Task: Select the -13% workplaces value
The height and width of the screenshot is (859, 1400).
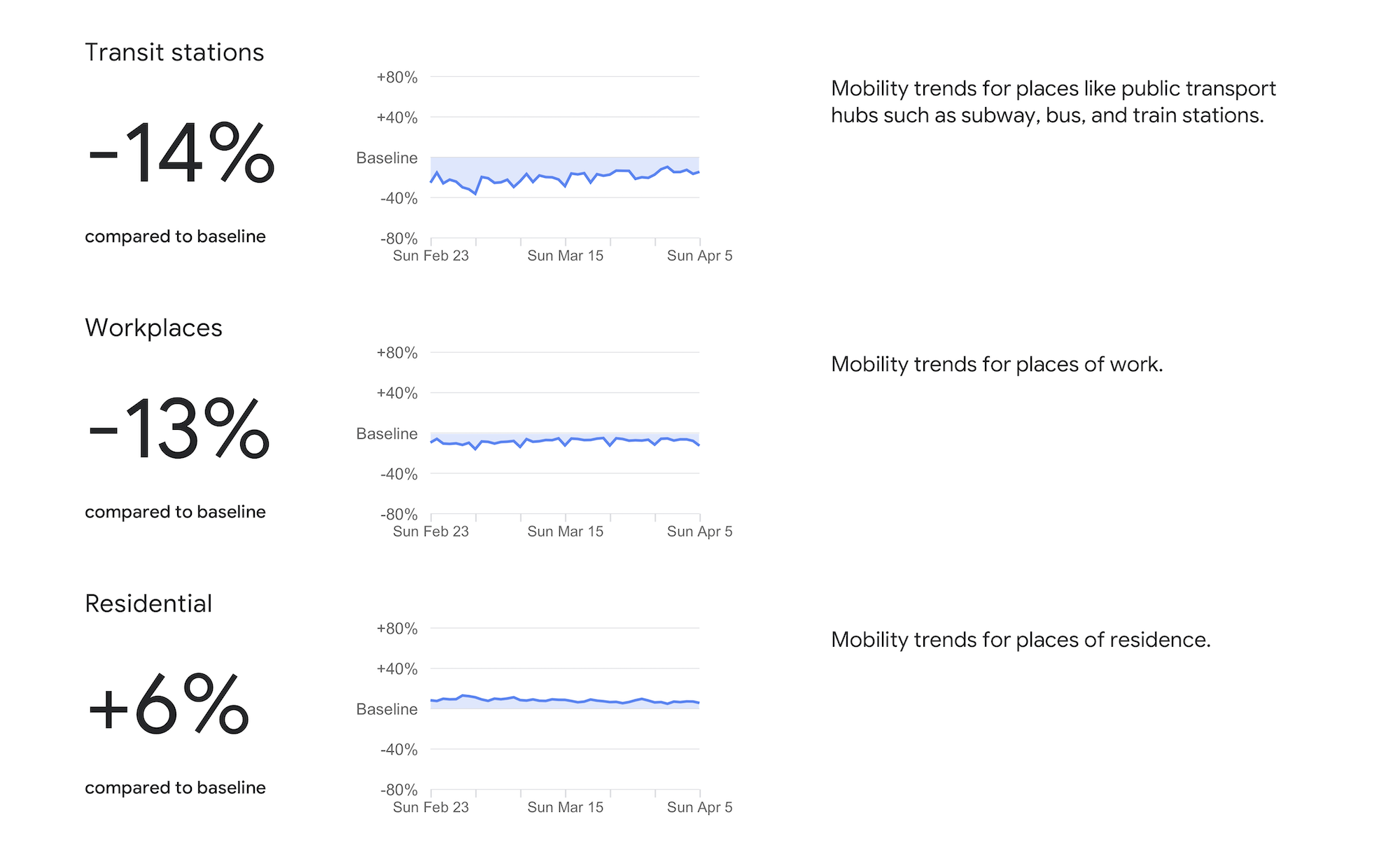Action: coord(178,428)
